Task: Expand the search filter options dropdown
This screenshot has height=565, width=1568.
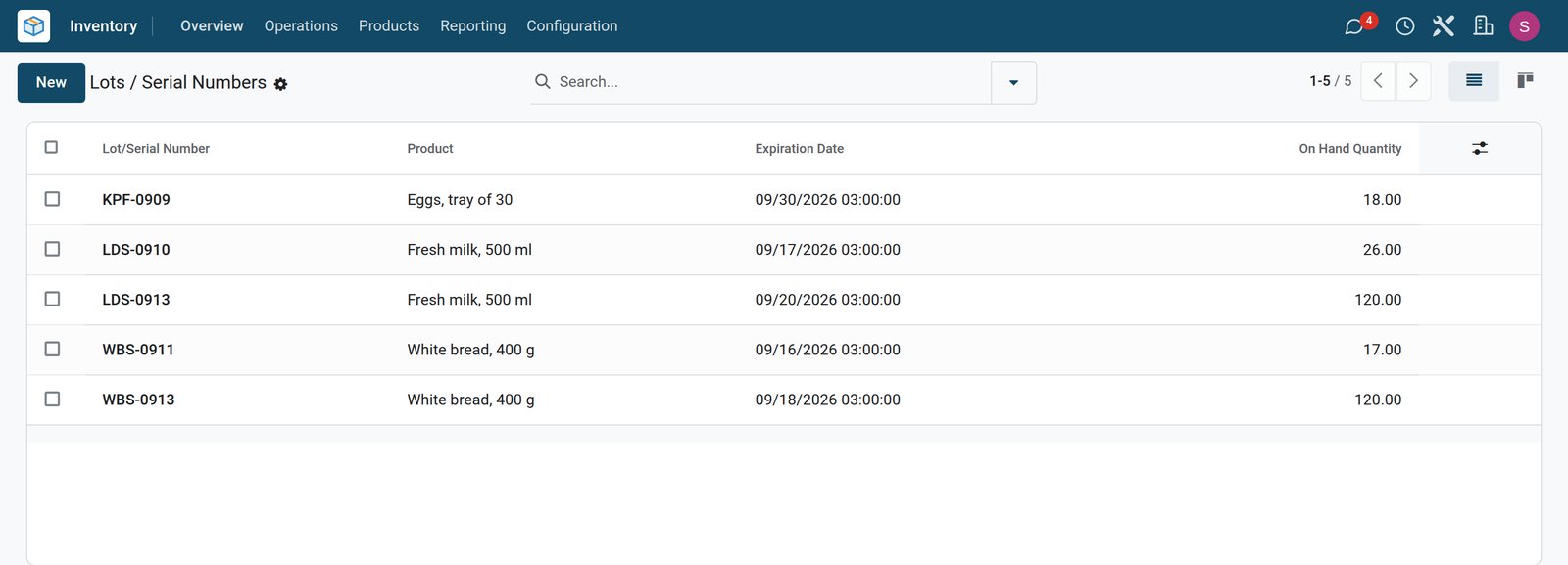Action: pyautogui.click(x=1013, y=82)
